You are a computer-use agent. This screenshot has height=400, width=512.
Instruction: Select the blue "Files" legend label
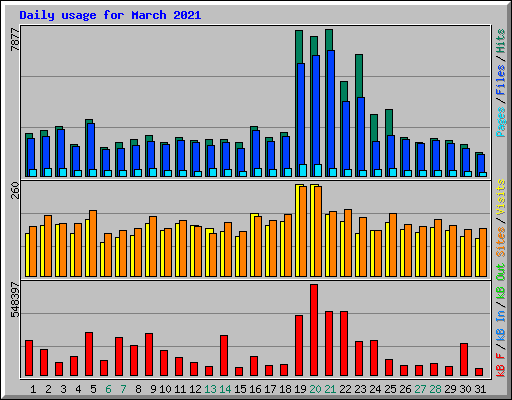point(500,80)
